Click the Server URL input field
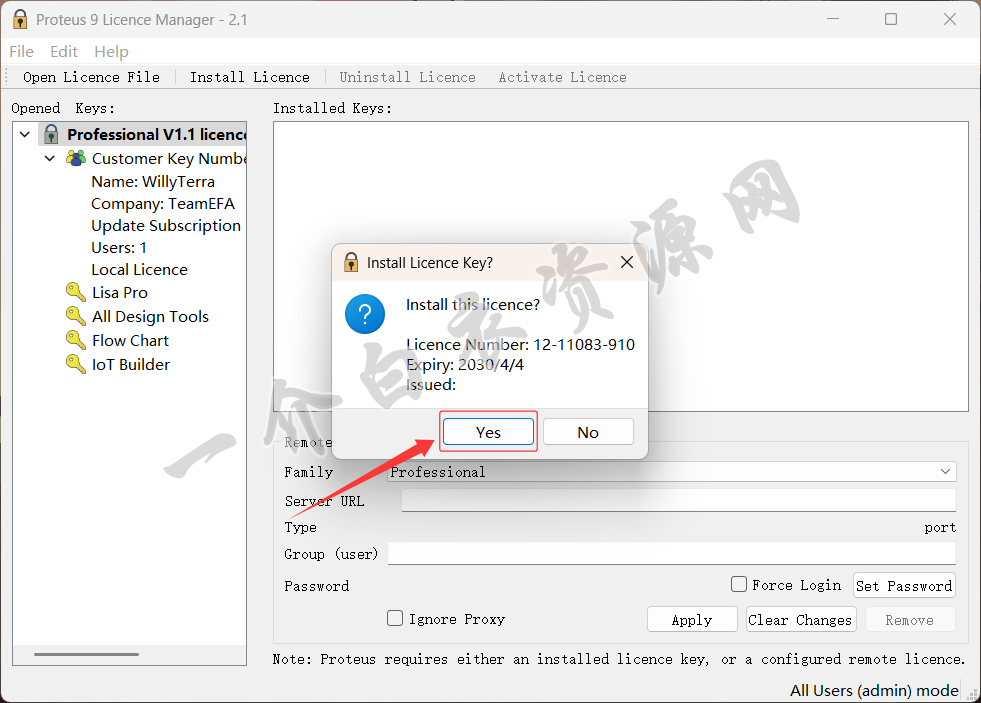The image size is (981, 703). tap(678, 500)
